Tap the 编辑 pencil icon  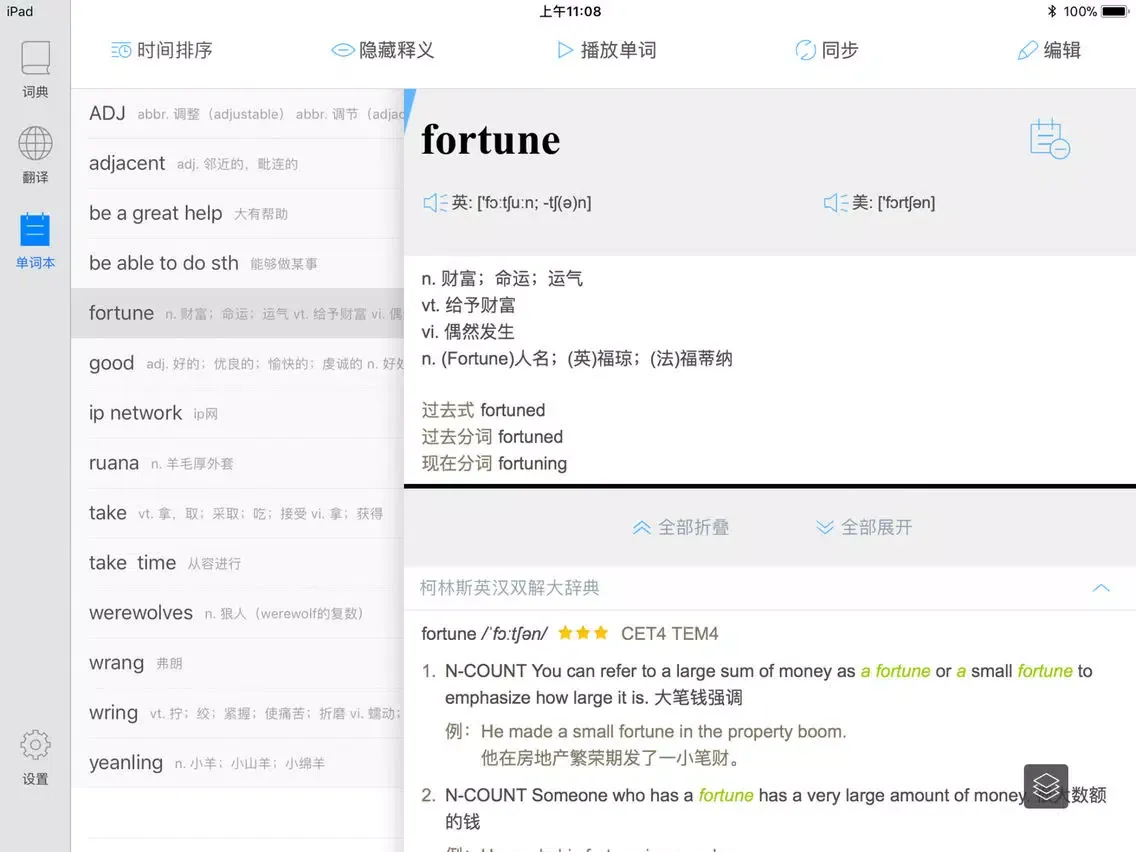pos(1027,50)
